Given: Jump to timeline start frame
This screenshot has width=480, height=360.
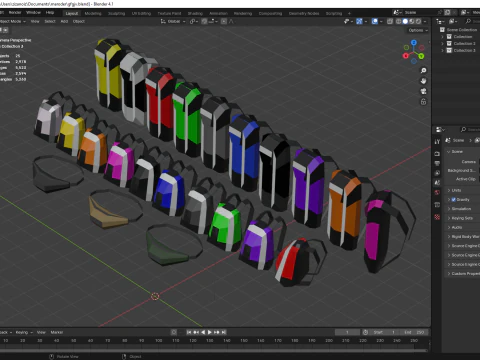Looking at the screenshot, I should coord(189,332).
